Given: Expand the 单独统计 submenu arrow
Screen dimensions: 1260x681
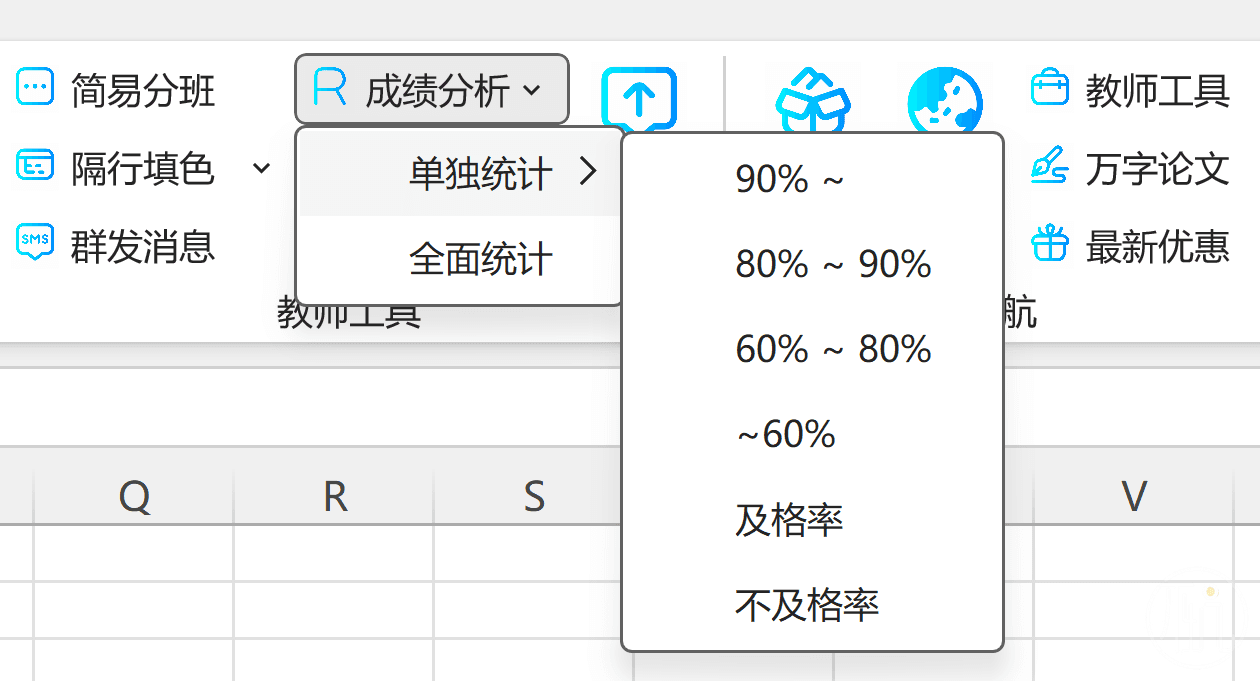Looking at the screenshot, I should (x=588, y=172).
